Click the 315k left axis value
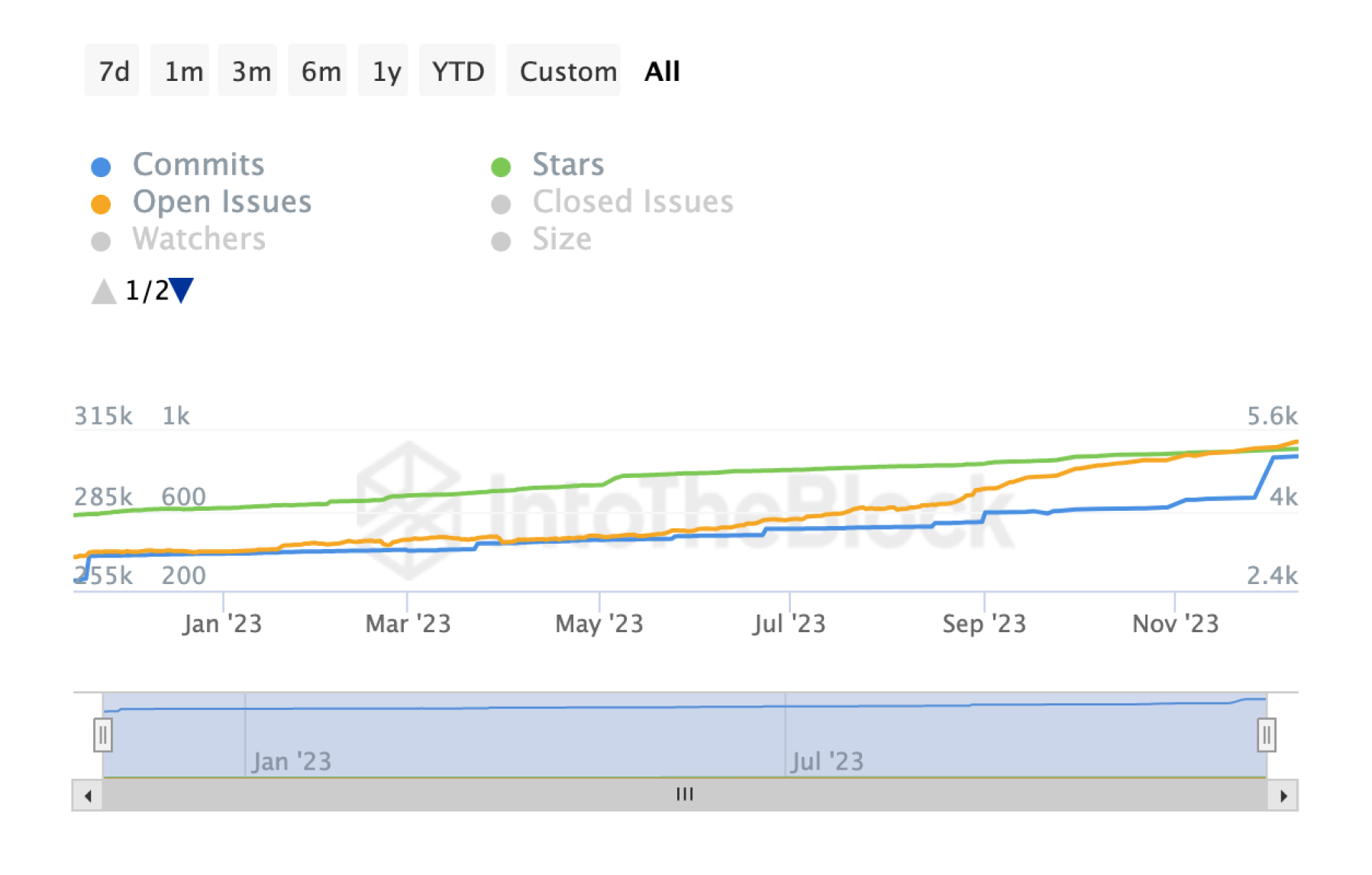 tap(103, 416)
